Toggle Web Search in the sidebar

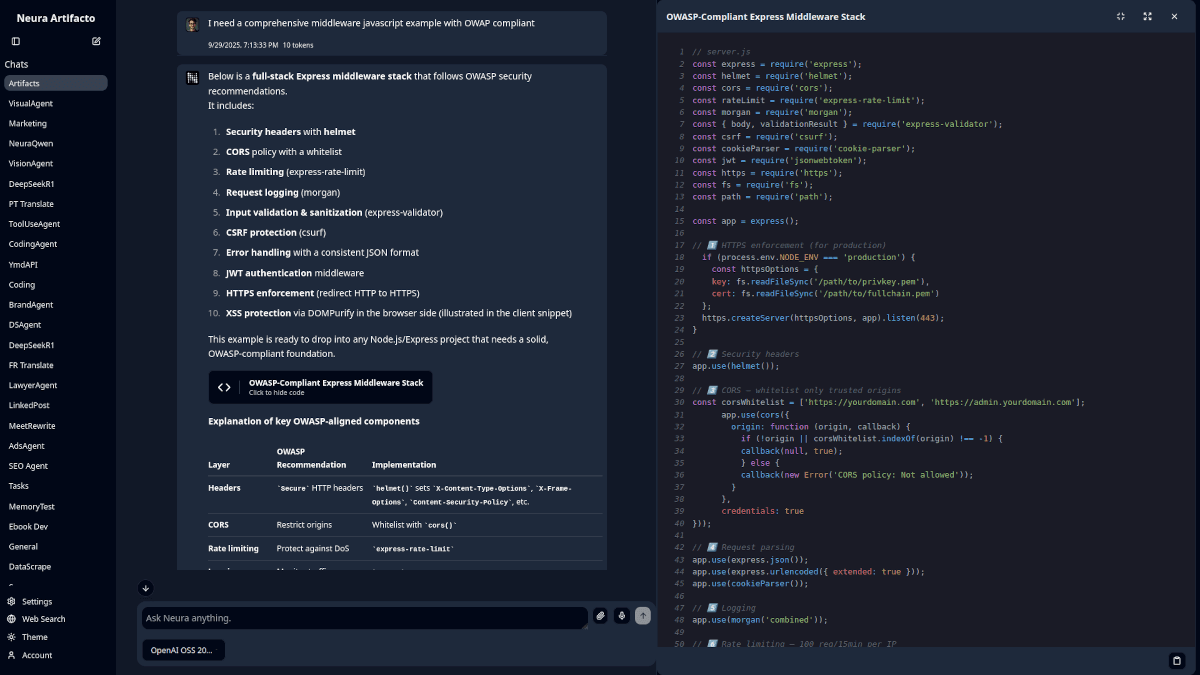tap(43, 619)
